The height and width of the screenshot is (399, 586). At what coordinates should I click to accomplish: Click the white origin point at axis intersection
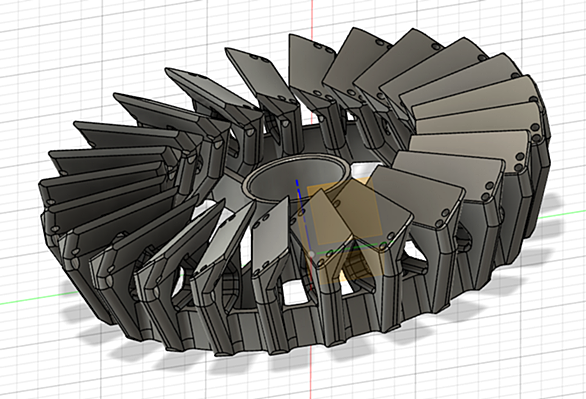(312, 254)
